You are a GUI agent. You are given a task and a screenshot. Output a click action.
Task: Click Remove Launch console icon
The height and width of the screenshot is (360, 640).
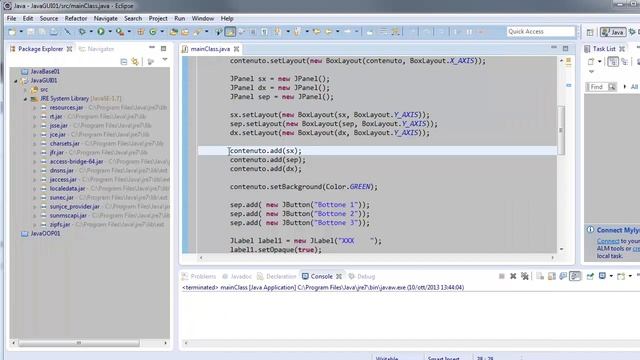tap(513, 276)
